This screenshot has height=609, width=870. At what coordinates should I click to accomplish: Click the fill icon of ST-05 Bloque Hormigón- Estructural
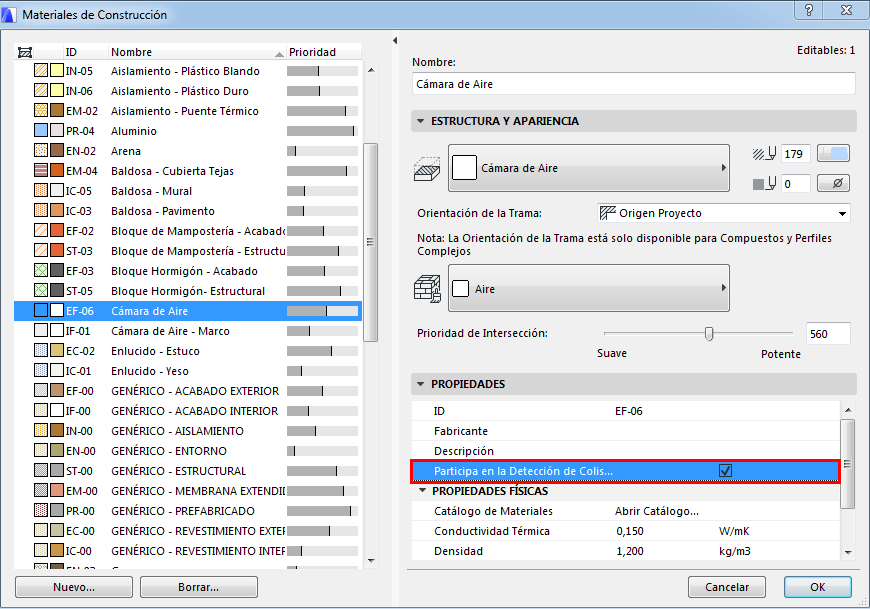point(41,291)
